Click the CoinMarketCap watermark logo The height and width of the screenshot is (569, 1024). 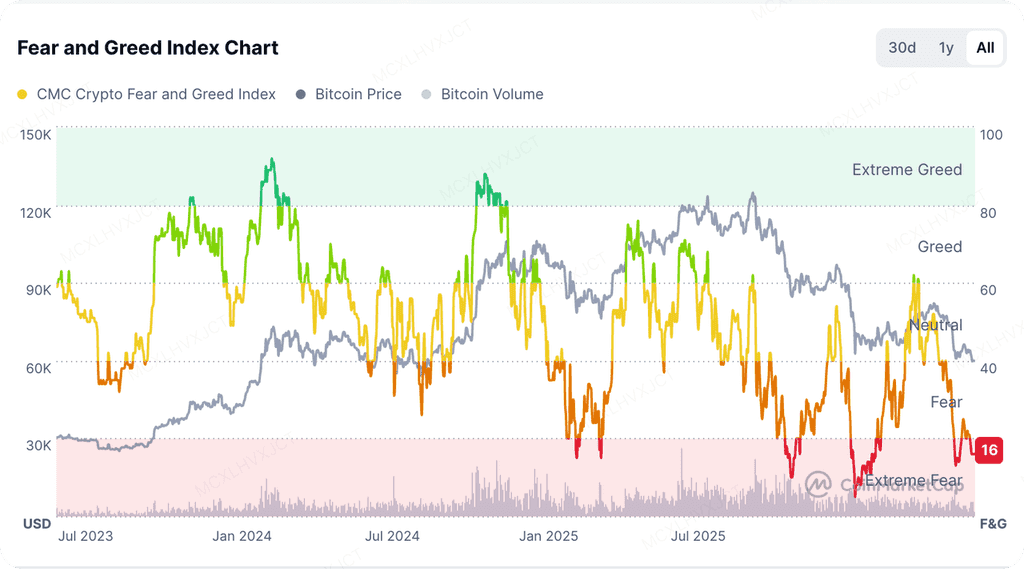818,484
